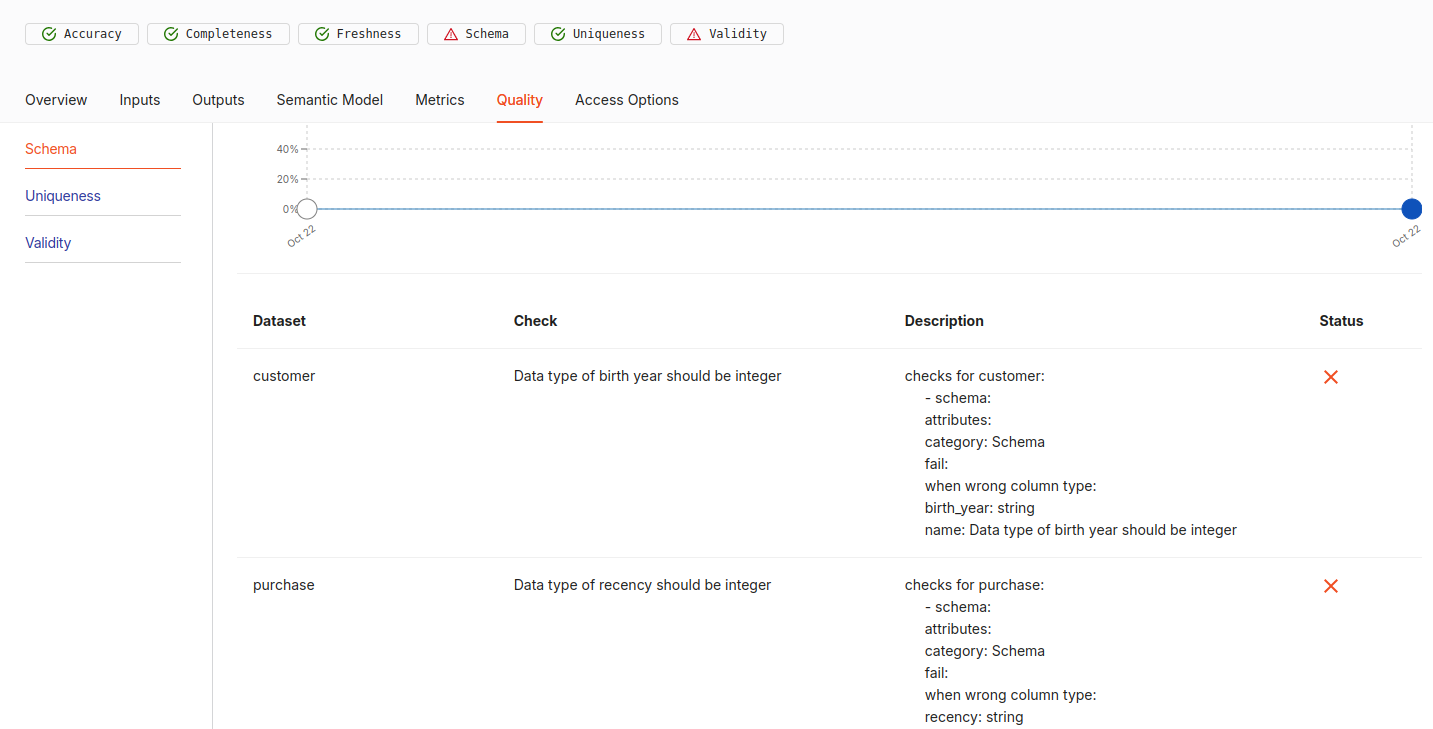1433x729 pixels.
Task: Click the Schema warning triangle icon
Action: (x=451, y=34)
